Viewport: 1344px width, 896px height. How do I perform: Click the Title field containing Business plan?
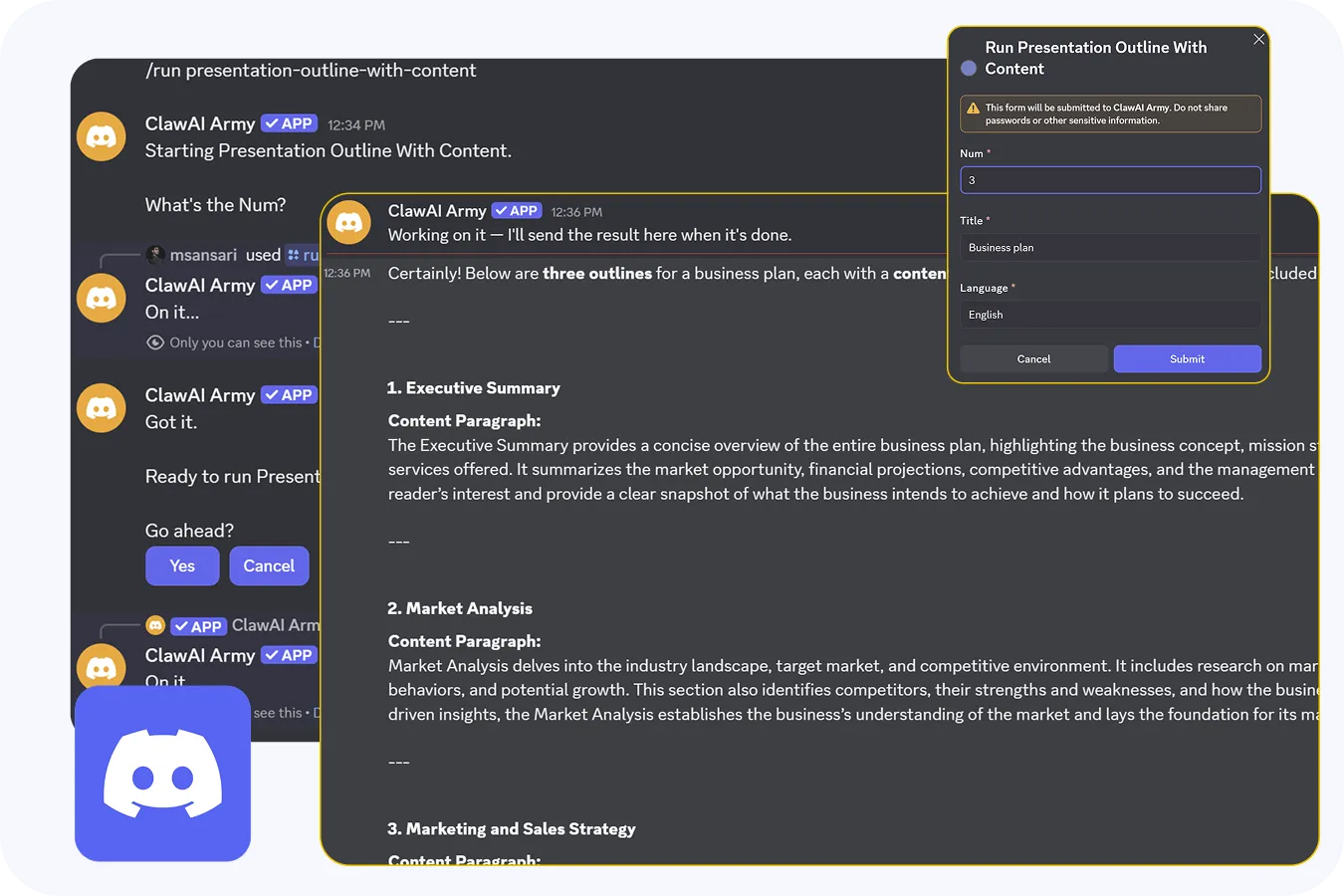pyautogui.click(x=1110, y=248)
